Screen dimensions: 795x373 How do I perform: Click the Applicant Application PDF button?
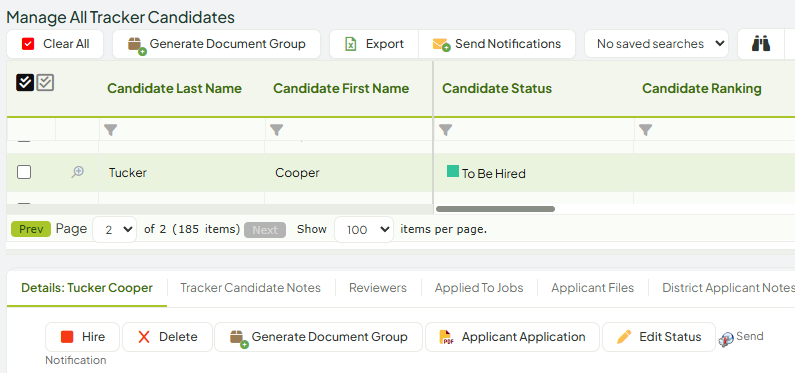click(512, 337)
